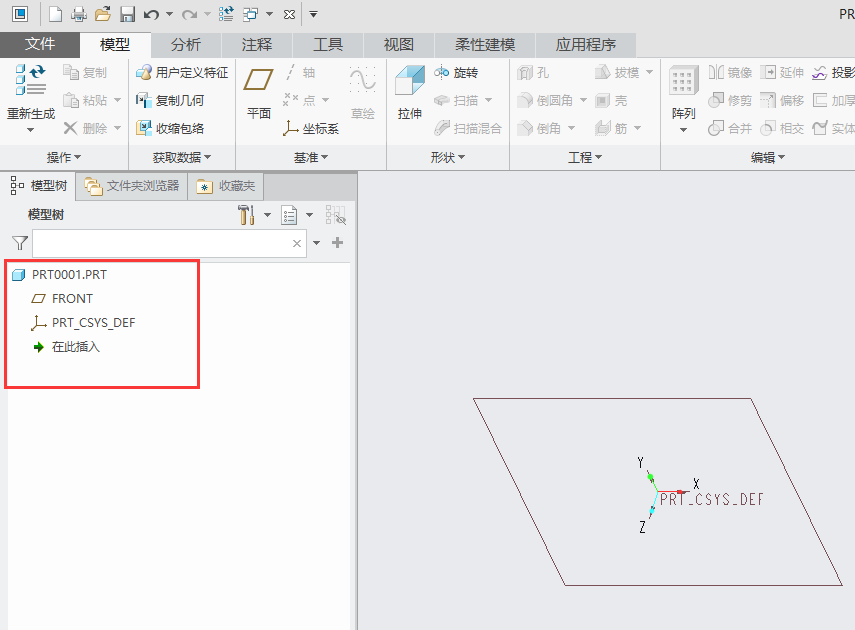855x630 pixels.
Task: Open the undo history dropdown arrow
Action: coord(170,14)
